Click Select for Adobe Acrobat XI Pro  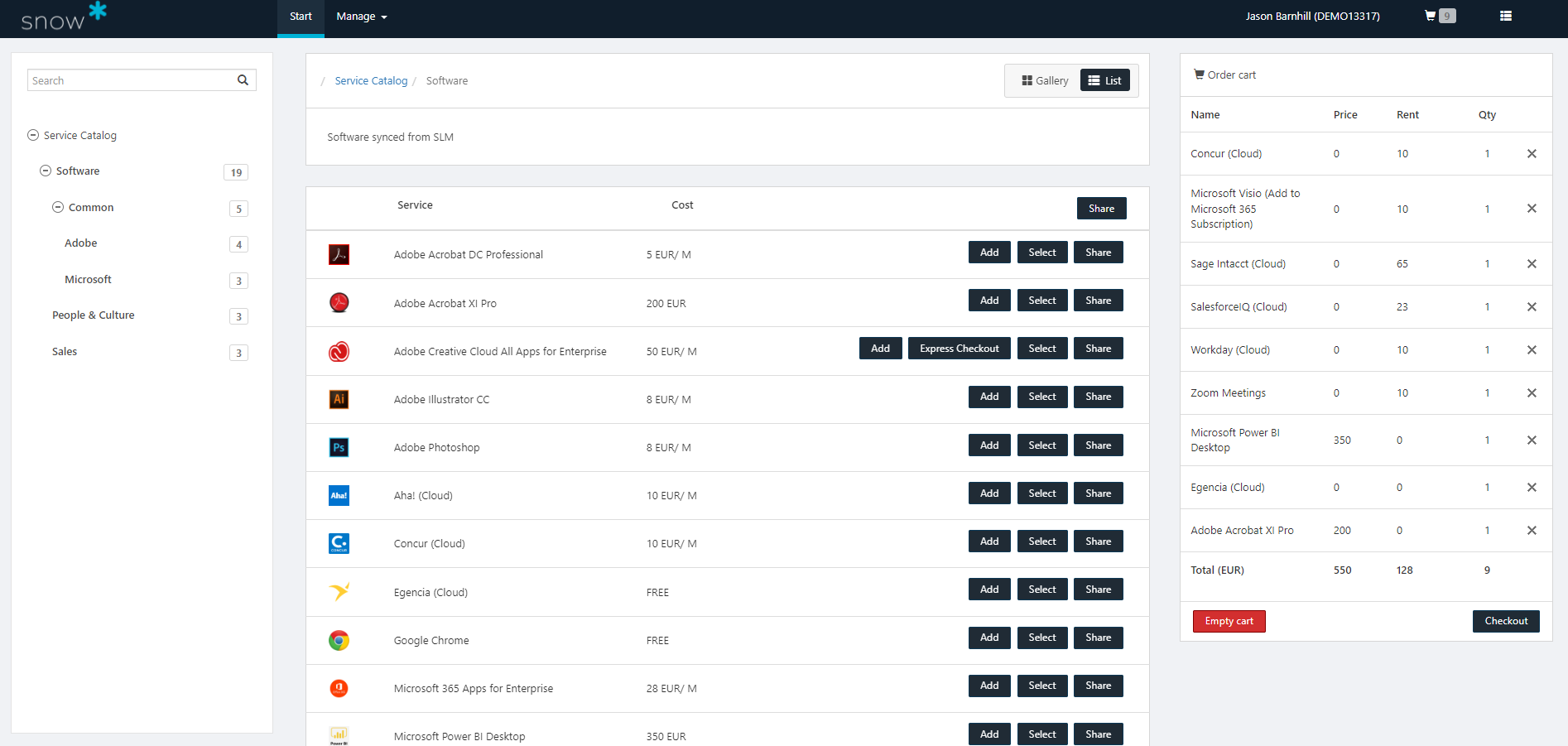pos(1042,301)
